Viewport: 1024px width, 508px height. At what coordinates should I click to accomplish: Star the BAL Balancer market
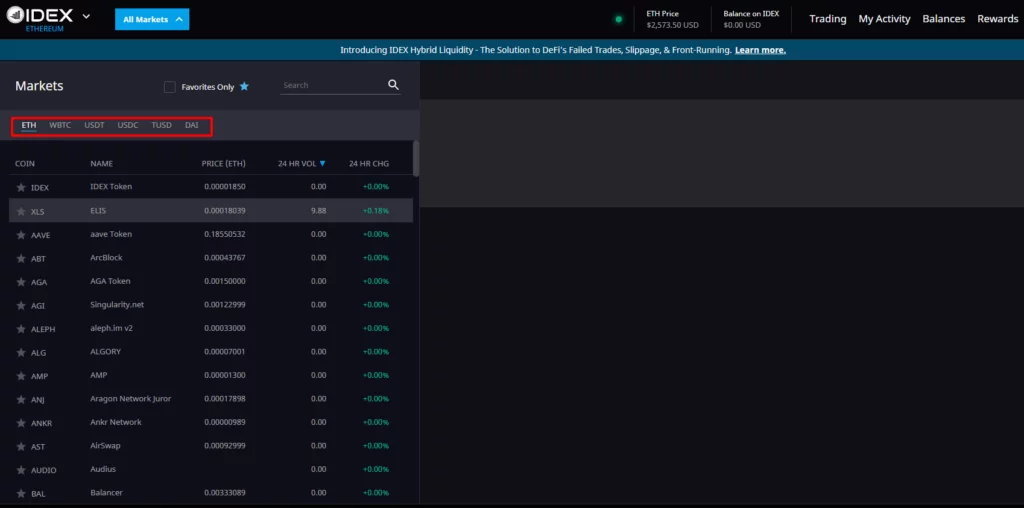click(20, 494)
